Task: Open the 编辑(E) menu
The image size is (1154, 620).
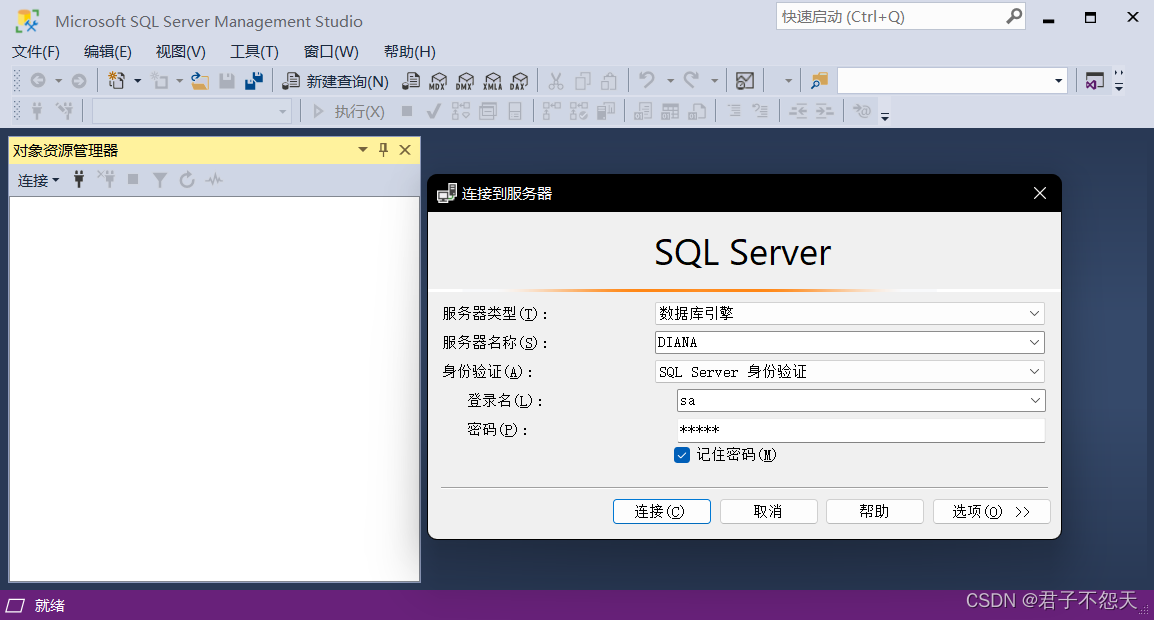Action: [107, 52]
